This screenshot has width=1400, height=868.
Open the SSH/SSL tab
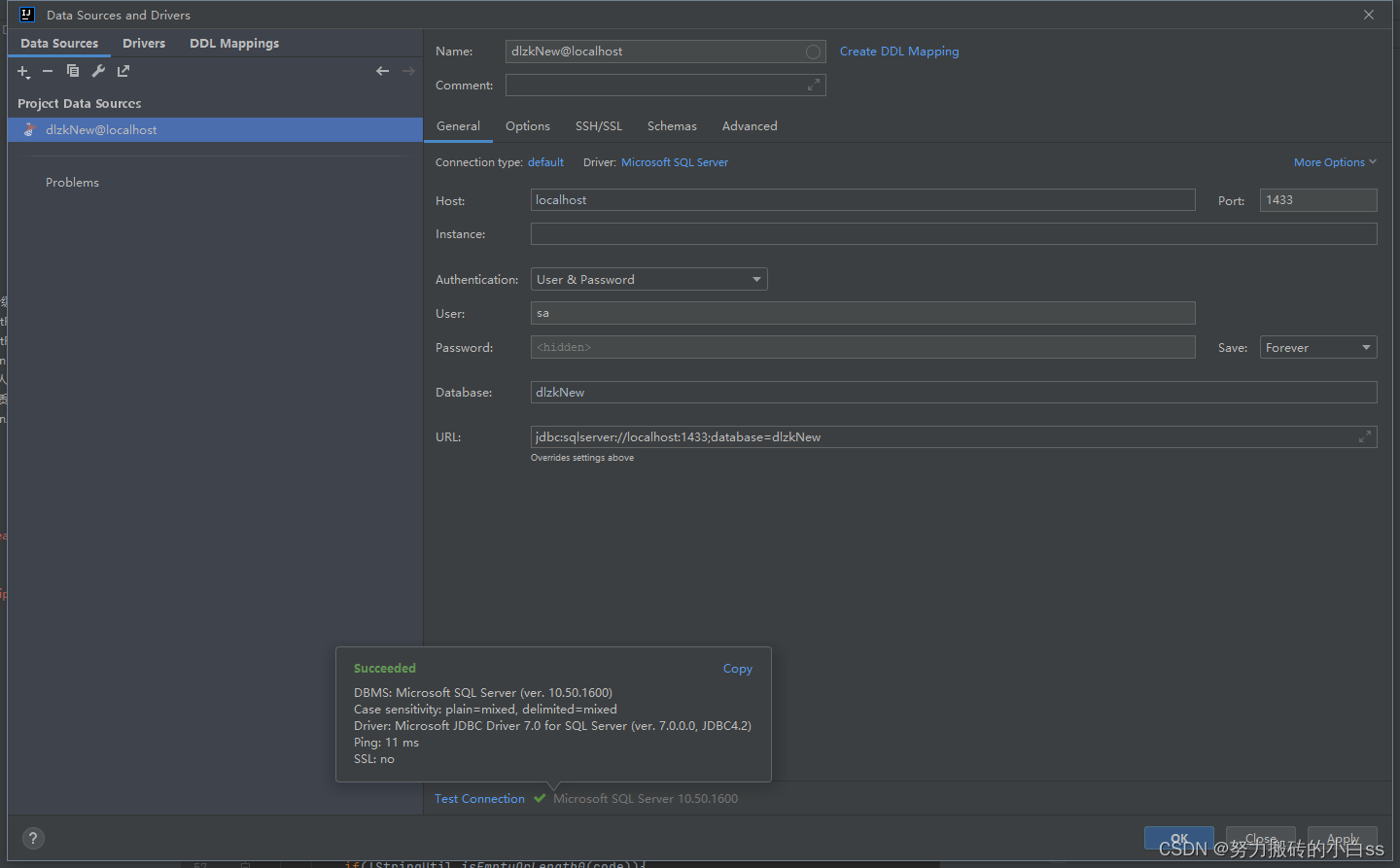[x=599, y=126]
